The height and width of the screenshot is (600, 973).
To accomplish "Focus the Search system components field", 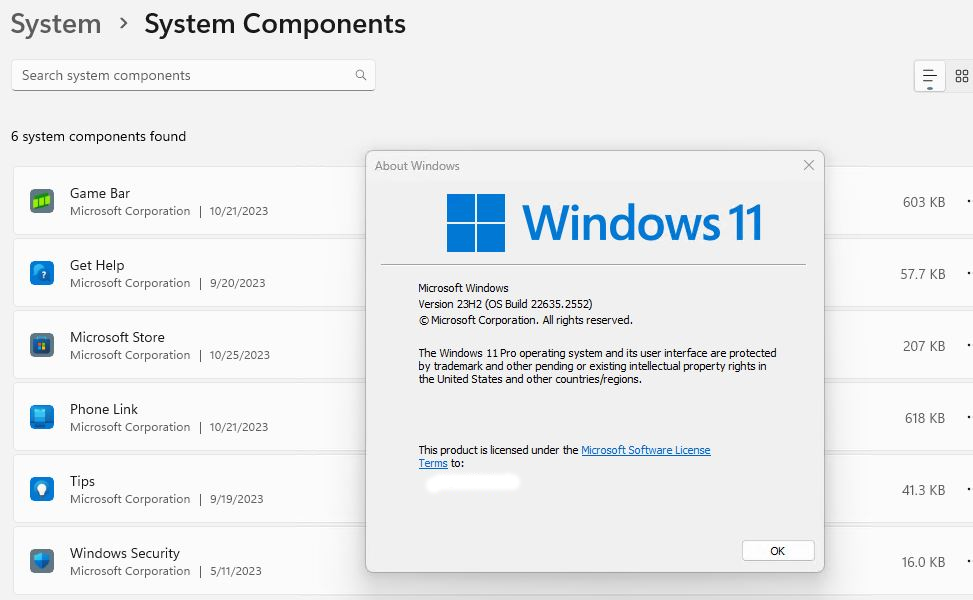I will click(x=185, y=75).
